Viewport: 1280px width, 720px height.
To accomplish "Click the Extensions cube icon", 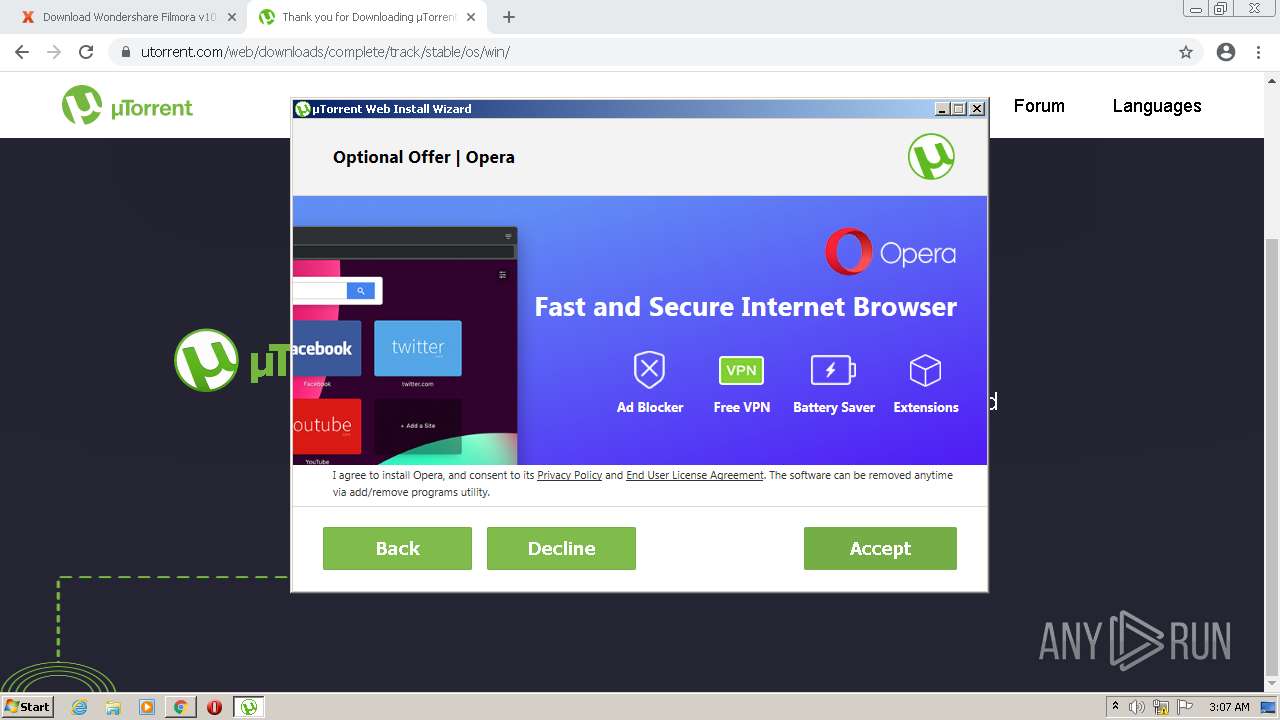I will pos(925,370).
